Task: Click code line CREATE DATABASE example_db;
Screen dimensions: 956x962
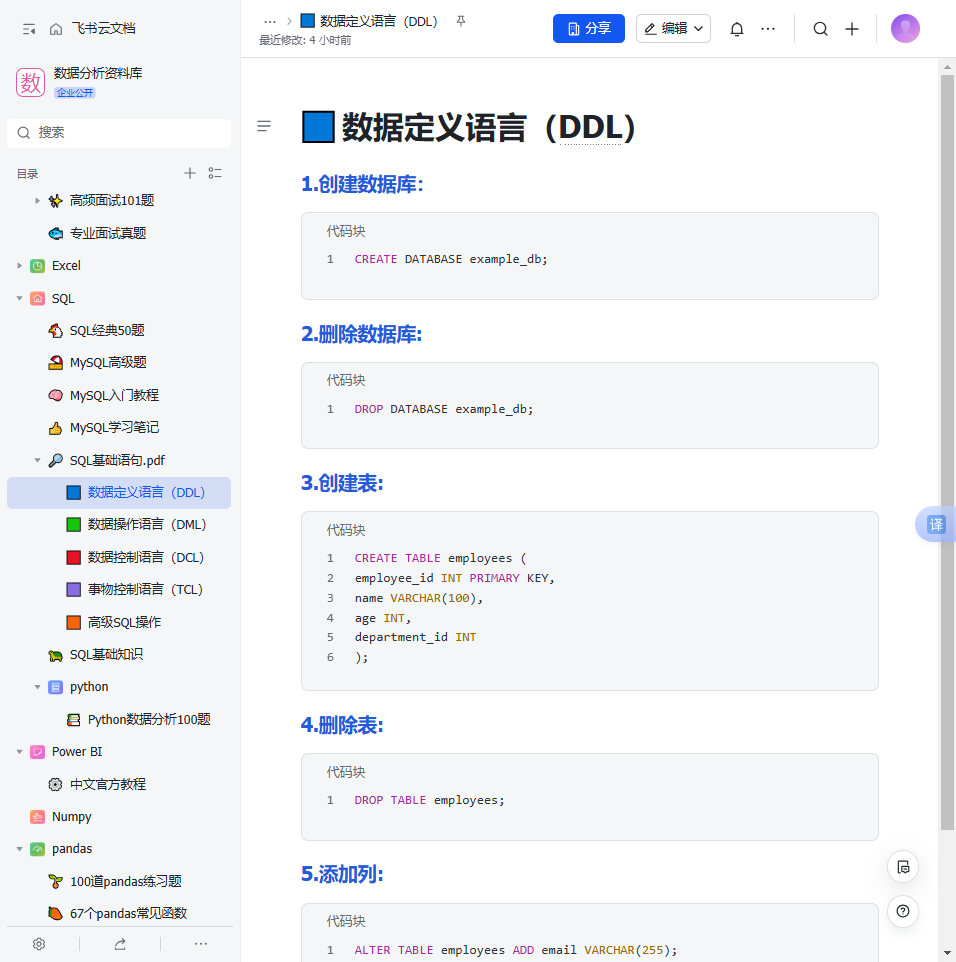Action: click(x=451, y=260)
